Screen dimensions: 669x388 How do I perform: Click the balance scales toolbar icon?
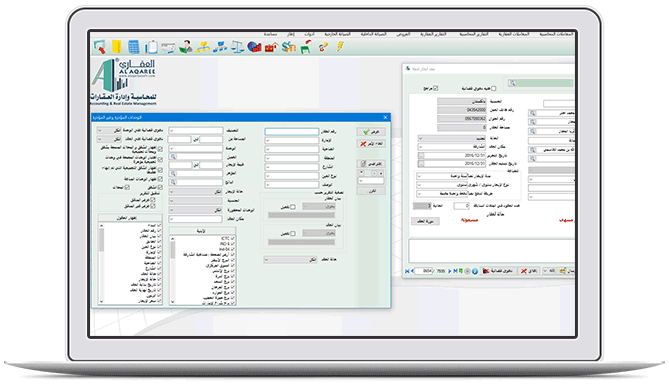pyautogui.click(x=237, y=47)
